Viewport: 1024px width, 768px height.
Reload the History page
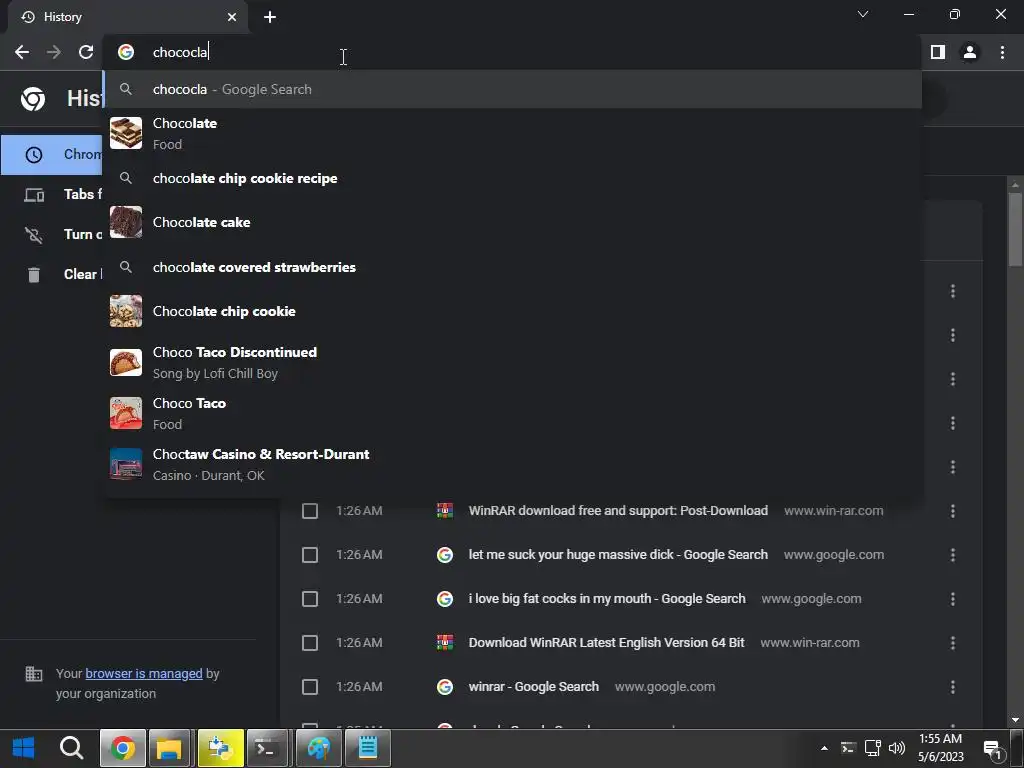[86, 52]
